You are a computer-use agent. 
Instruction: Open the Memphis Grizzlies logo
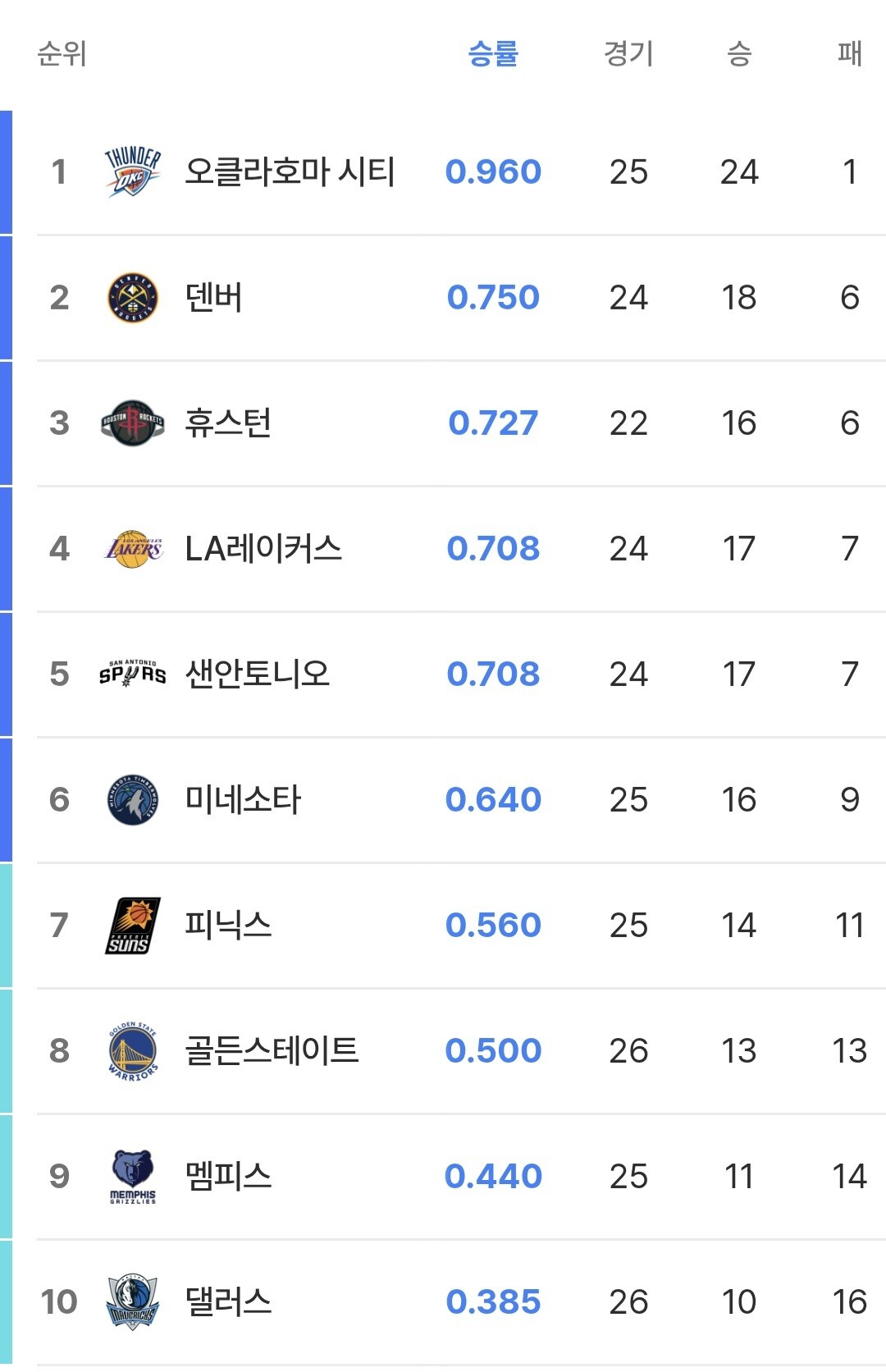(132, 1177)
